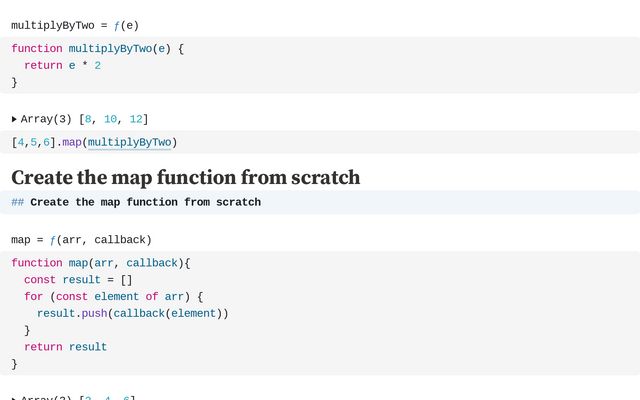Click the 'const result = []' code line
Screen dimensions: 640x400
(78, 280)
